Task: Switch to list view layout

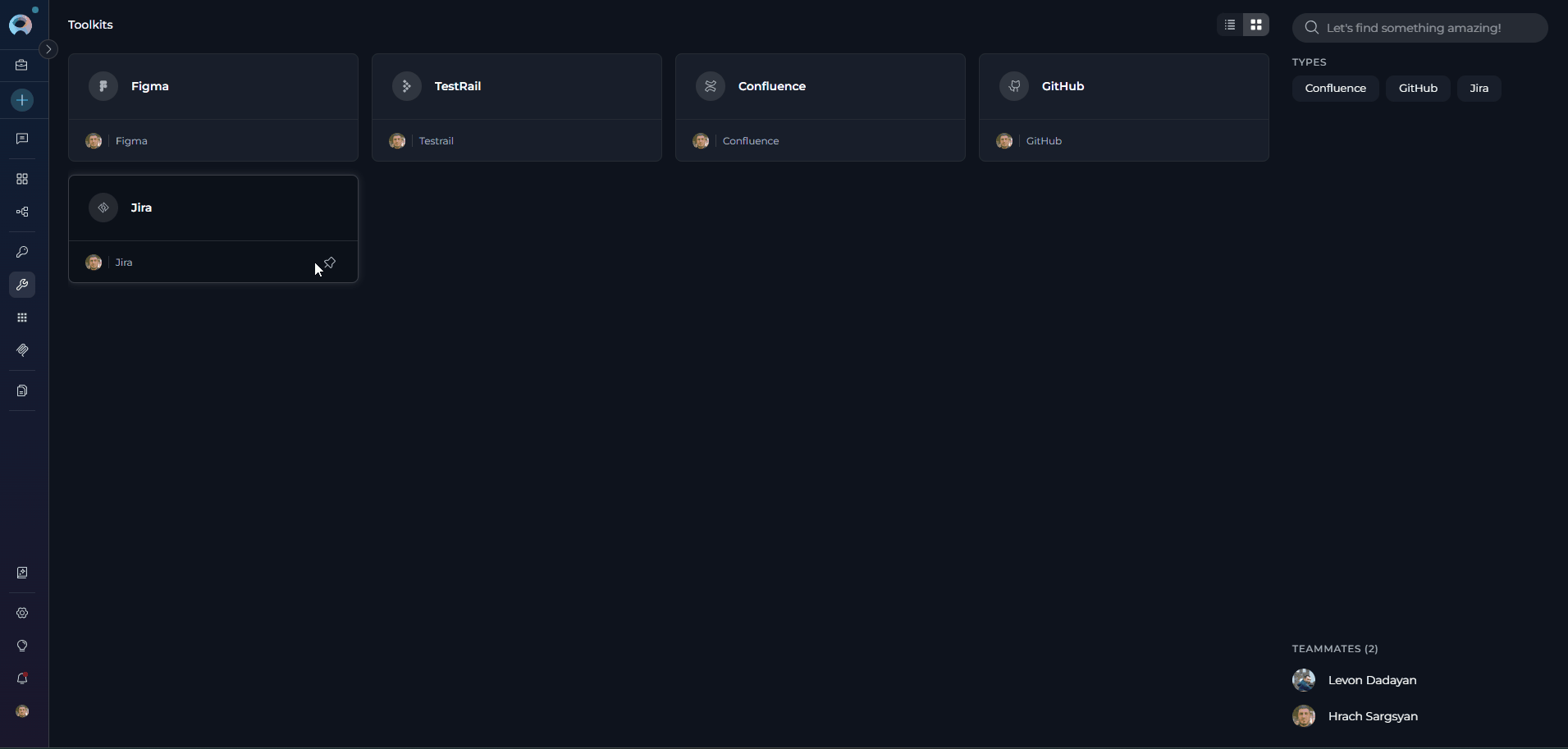Action: coord(1228,25)
